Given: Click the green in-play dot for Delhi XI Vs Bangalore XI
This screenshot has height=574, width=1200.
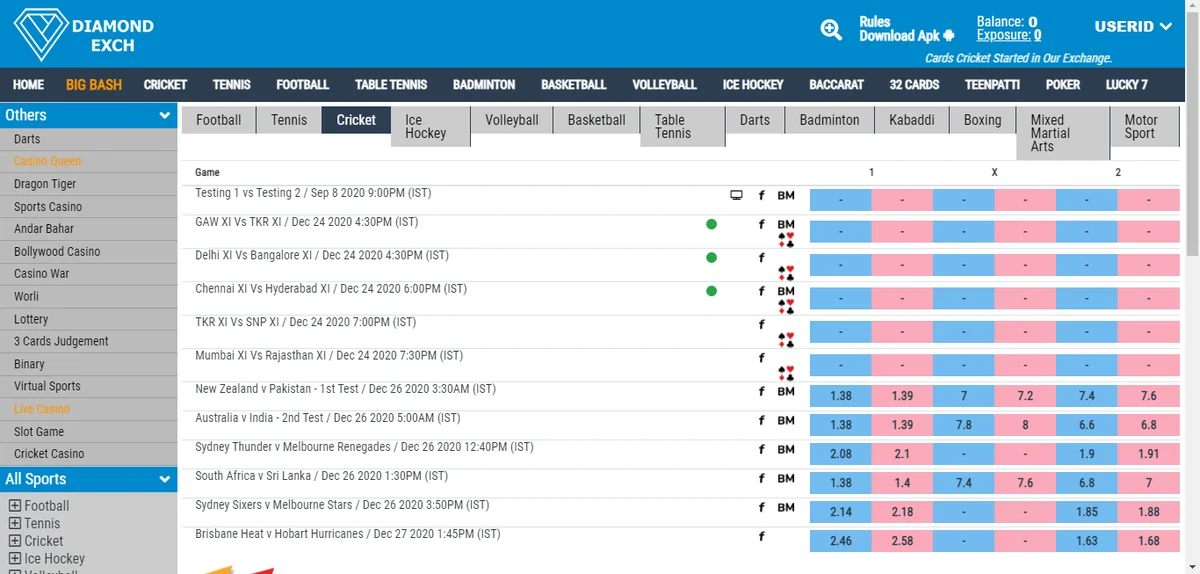Looking at the screenshot, I should click(x=711, y=257).
